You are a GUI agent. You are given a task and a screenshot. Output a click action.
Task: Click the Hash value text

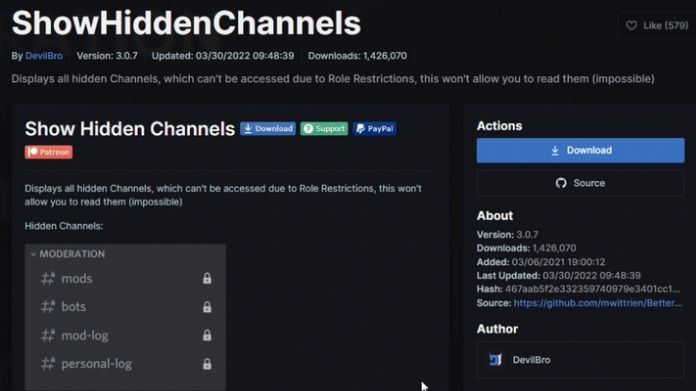(x=592, y=289)
